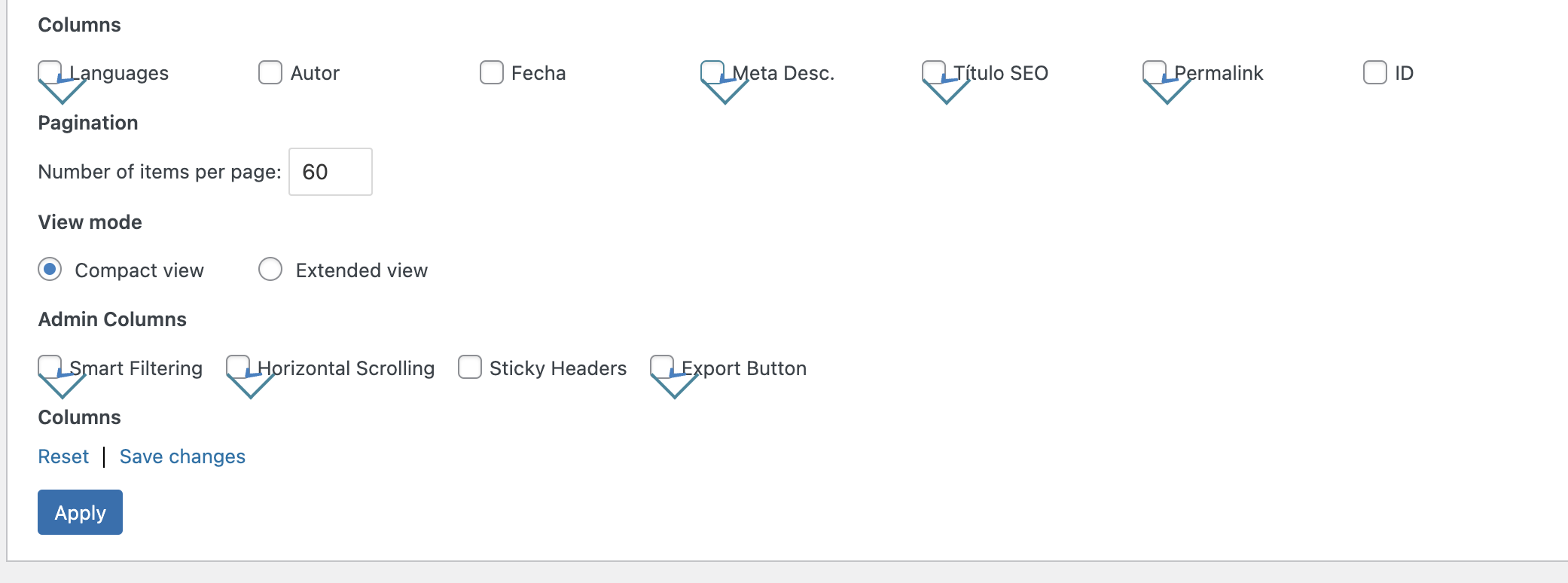Enable the ID column checkbox
This screenshot has width=1568, height=583.
point(1375,73)
